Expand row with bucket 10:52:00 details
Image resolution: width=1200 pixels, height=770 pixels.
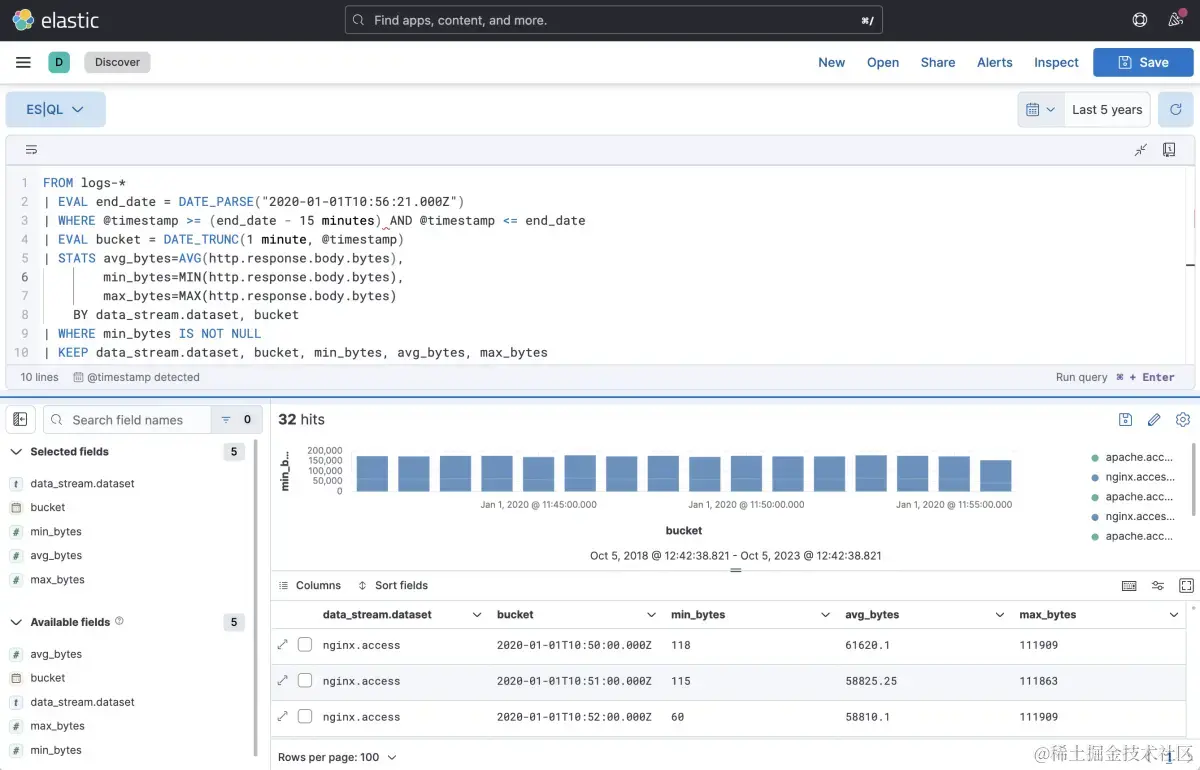click(282, 716)
